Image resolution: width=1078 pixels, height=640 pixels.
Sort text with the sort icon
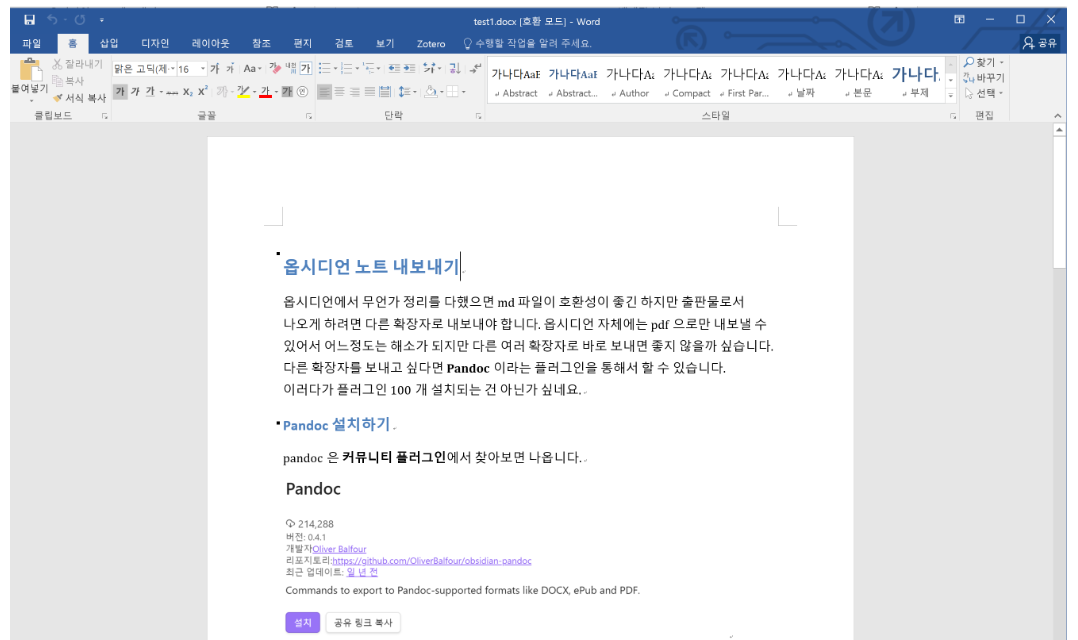[454, 68]
